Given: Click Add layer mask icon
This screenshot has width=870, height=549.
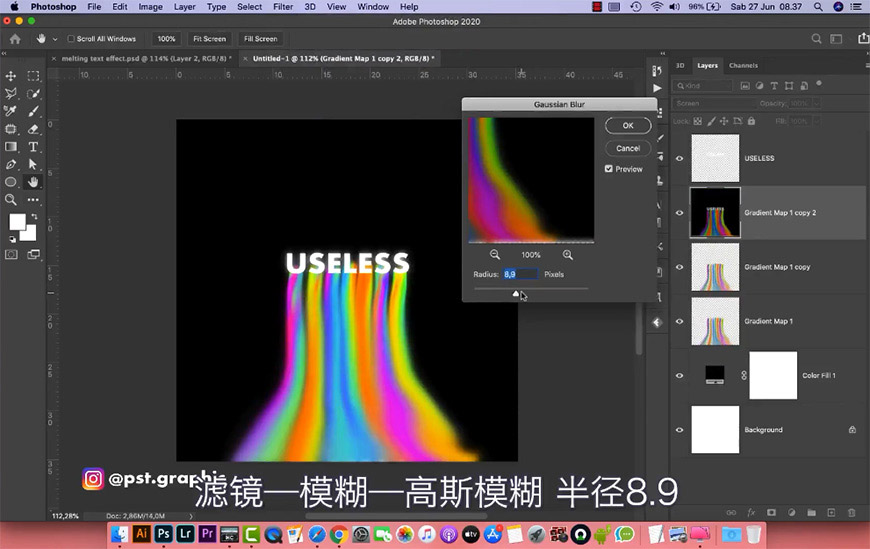Looking at the screenshot, I should 771,512.
